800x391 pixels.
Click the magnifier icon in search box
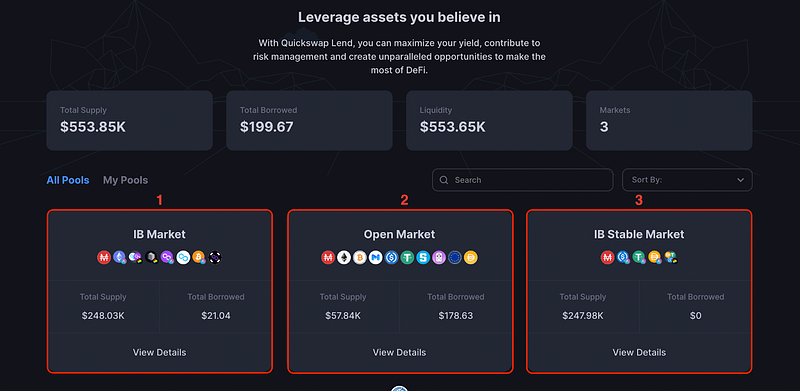tap(444, 180)
